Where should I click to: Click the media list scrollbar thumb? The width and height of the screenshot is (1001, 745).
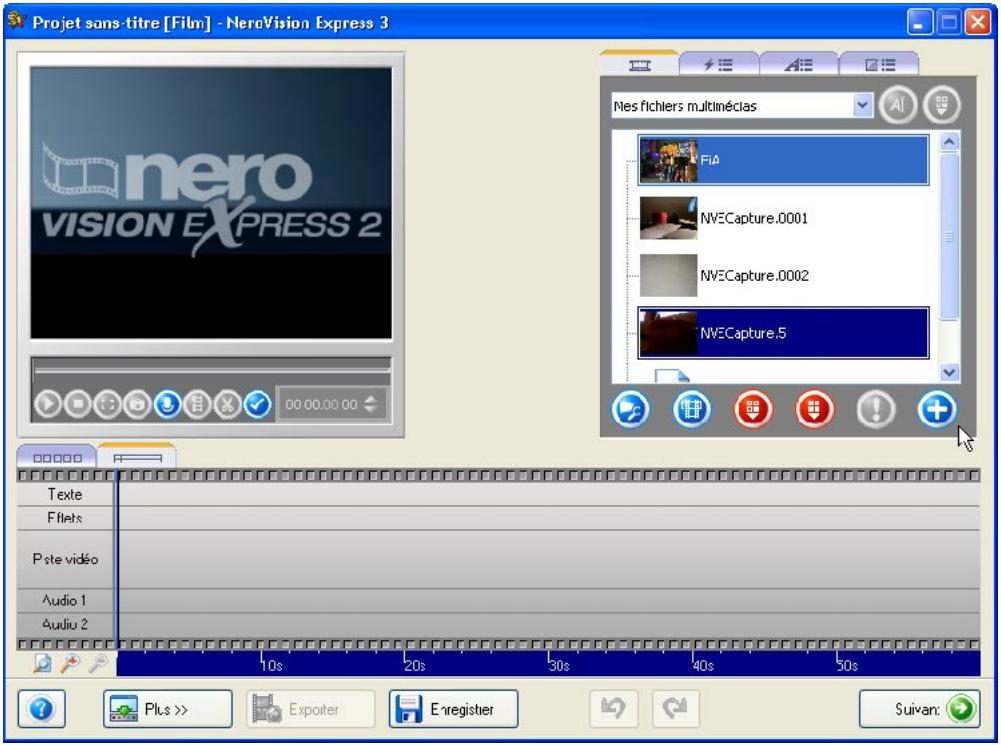pos(949,236)
